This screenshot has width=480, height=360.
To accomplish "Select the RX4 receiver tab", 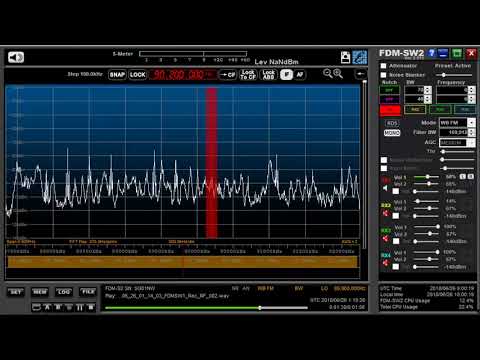I will 465,109.
